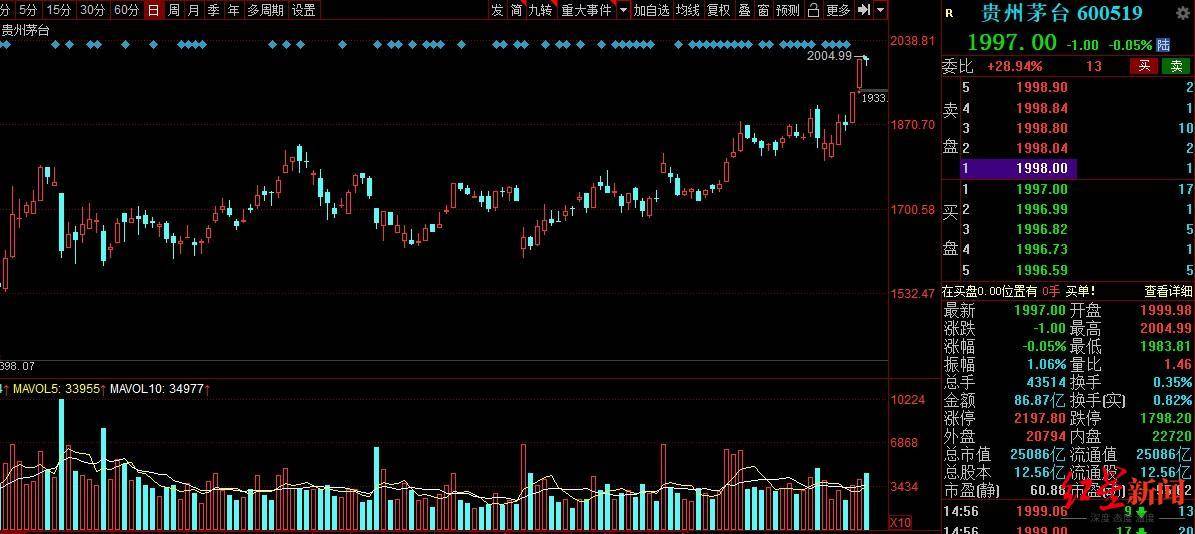Click the 内盘 value 22720

coord(1171,436)
